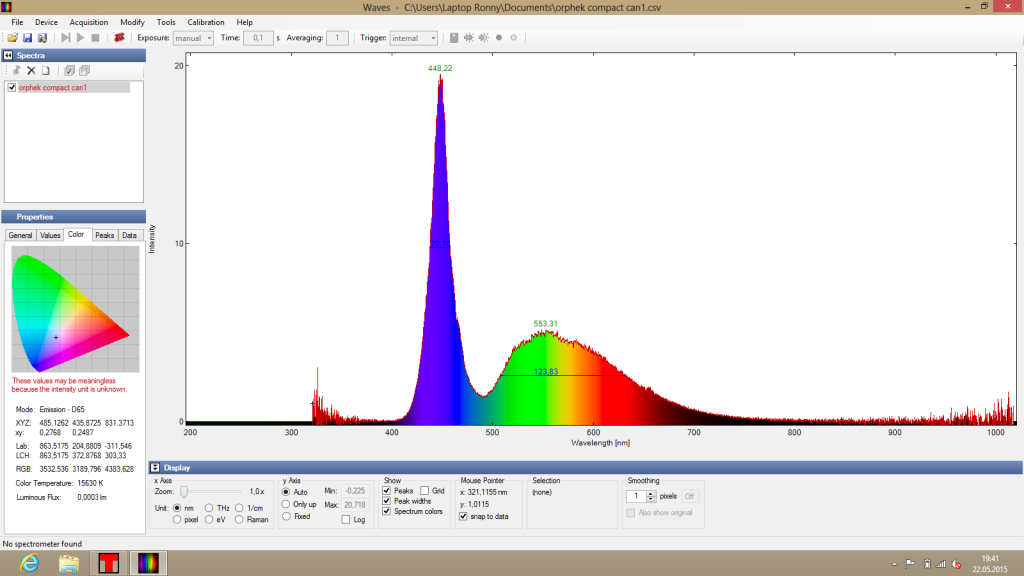This screenshot has height=576, width=1024.
Task: Toggle the Peaks checkbox
Action: coord(387,490)
